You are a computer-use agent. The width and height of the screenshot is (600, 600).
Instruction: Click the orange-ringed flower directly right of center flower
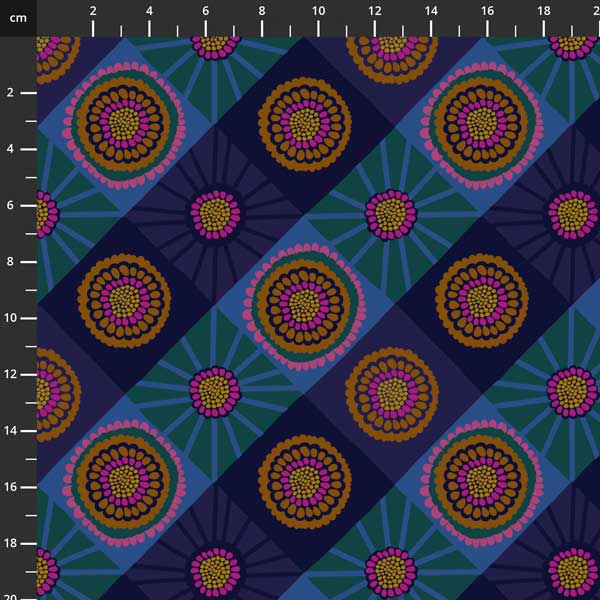pos(482,300)
